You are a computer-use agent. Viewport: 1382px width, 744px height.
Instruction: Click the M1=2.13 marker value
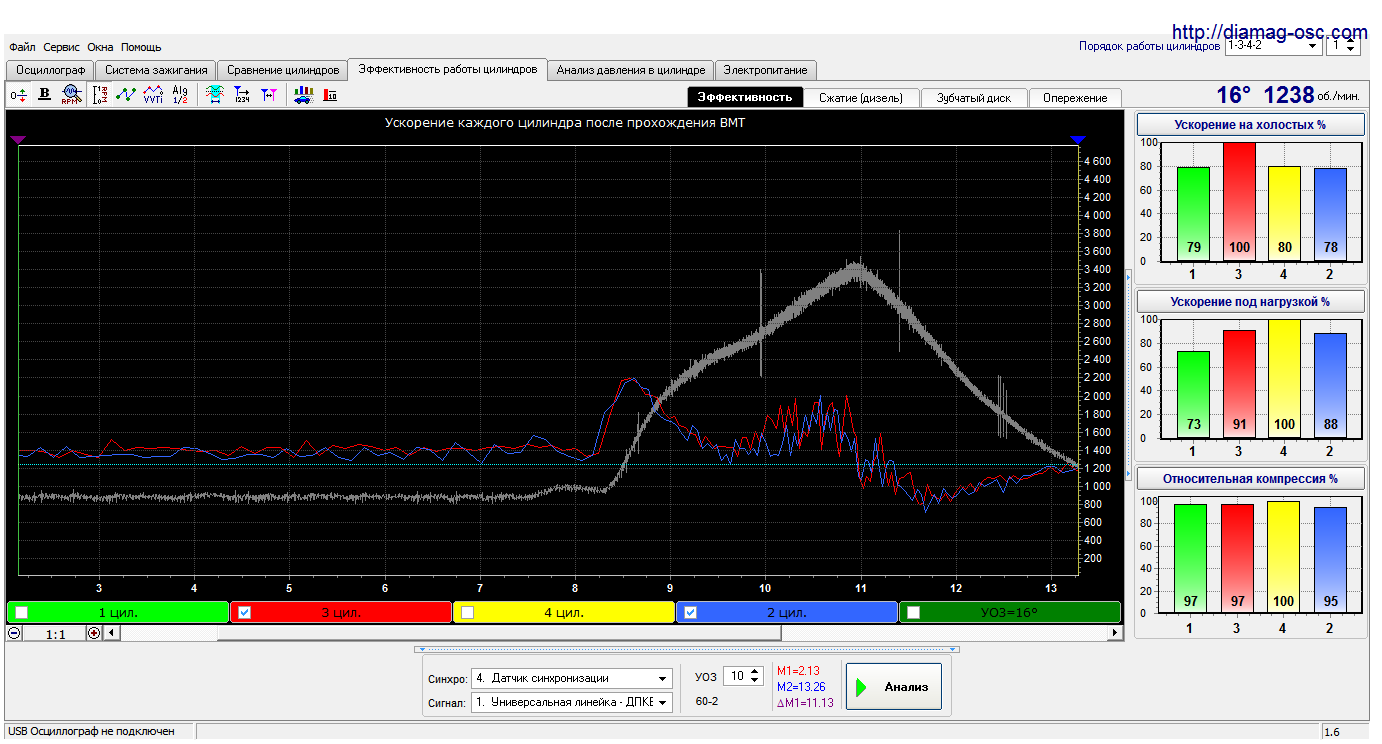798,671
